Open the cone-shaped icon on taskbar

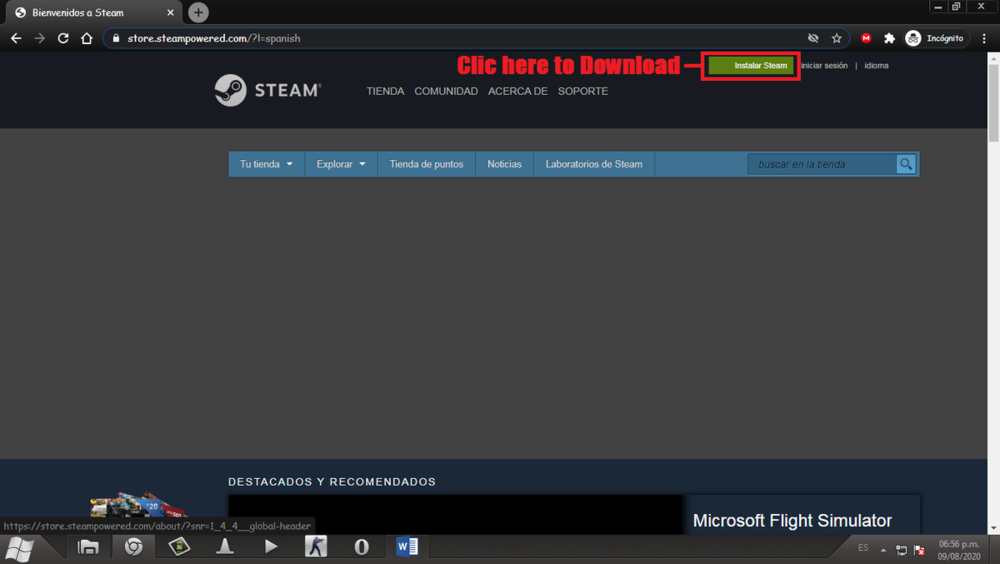tap(224, 547)
